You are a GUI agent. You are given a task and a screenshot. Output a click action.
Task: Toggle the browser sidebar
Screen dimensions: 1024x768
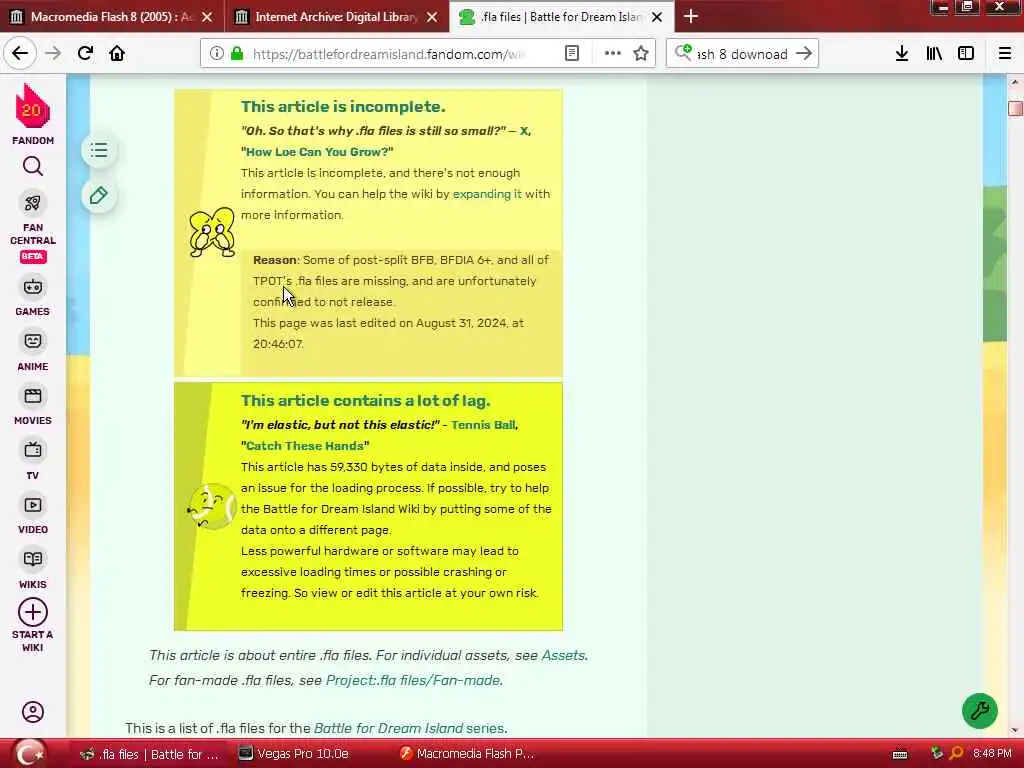point(966,54)
